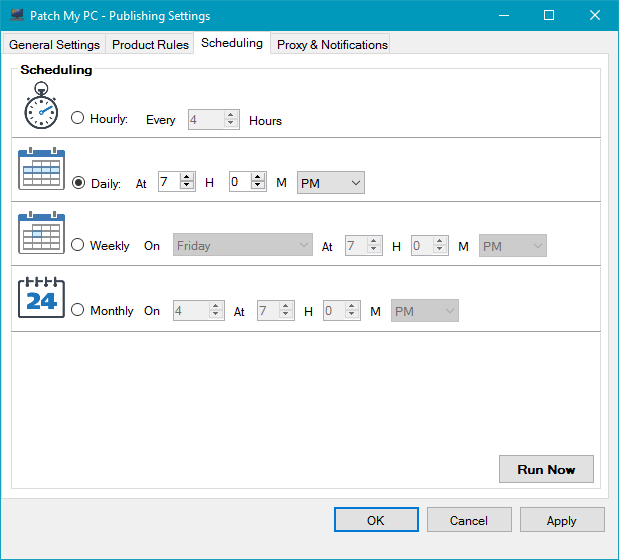Increase the Hourly interval with up arrow
The width and height of the screenshot is (619, 560).
[231, 115]
